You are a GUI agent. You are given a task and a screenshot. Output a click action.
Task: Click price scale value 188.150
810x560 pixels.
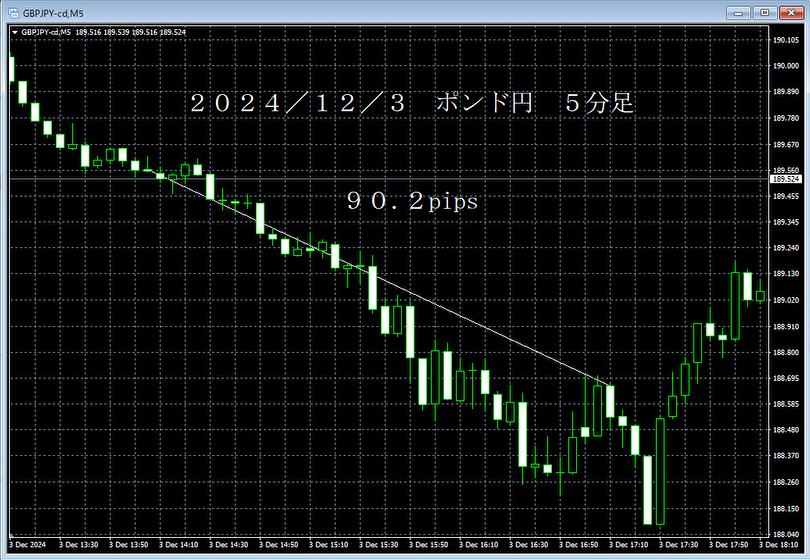pyautogui.click(x=786, y=508)
